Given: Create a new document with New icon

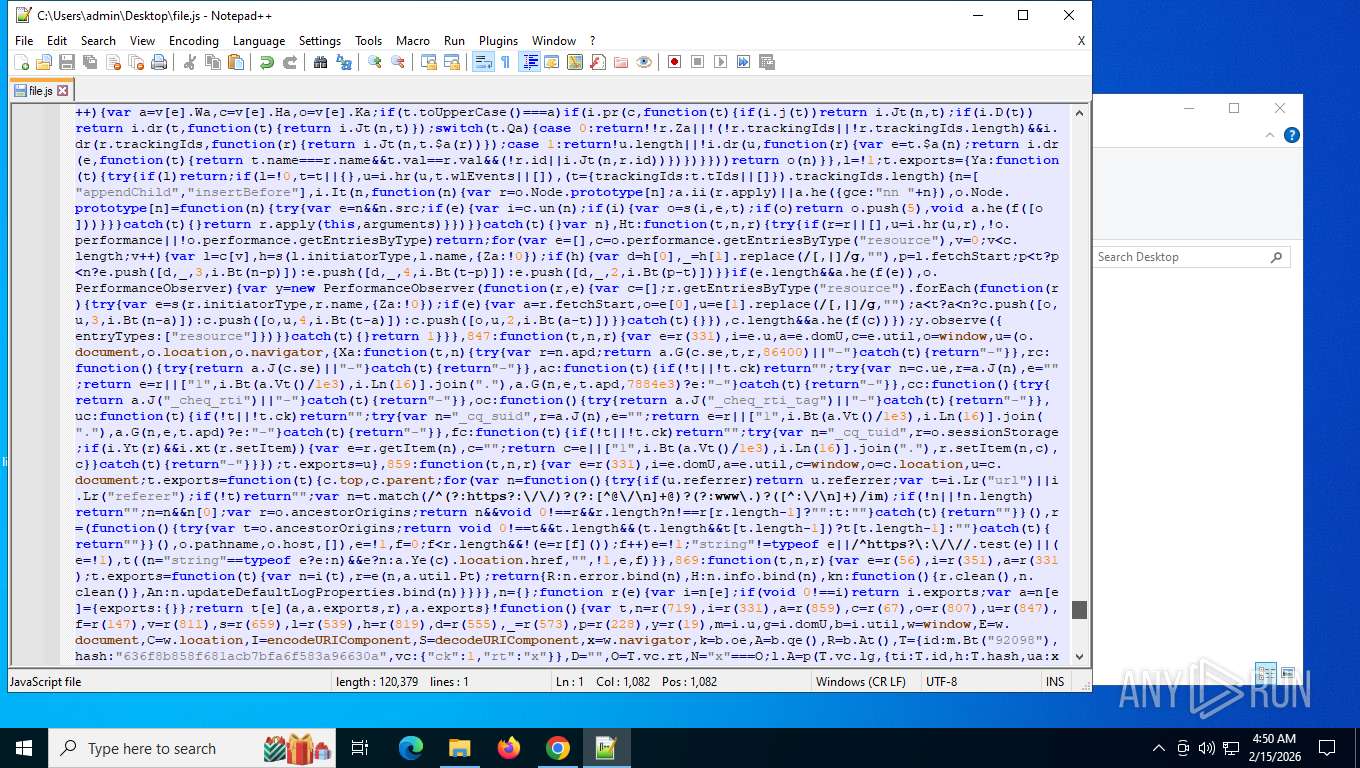Looking at the screenshot, I should click(21, 62).
